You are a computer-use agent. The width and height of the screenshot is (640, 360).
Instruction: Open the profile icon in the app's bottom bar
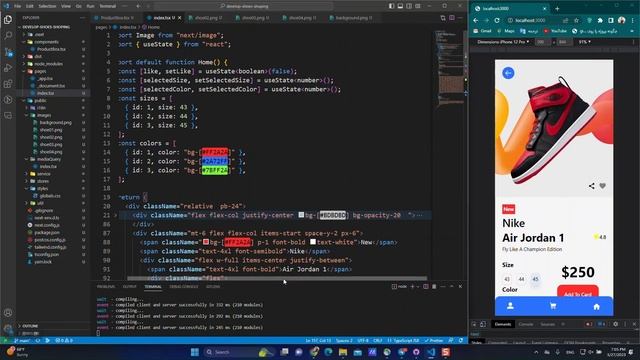tap(510, 306)
